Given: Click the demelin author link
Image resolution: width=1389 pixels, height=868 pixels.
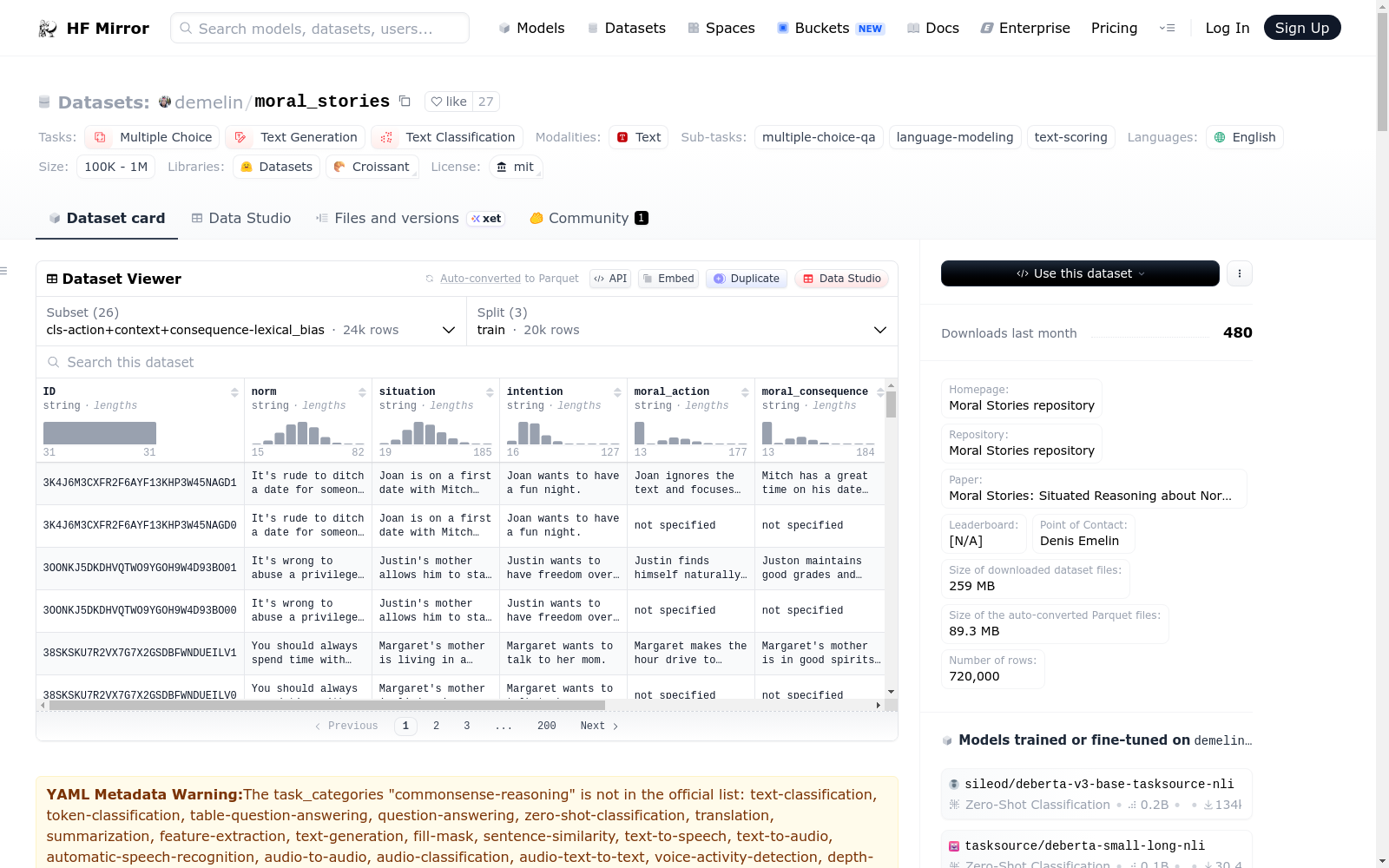Looking at the screenshot, I should (x=209, y=102).
